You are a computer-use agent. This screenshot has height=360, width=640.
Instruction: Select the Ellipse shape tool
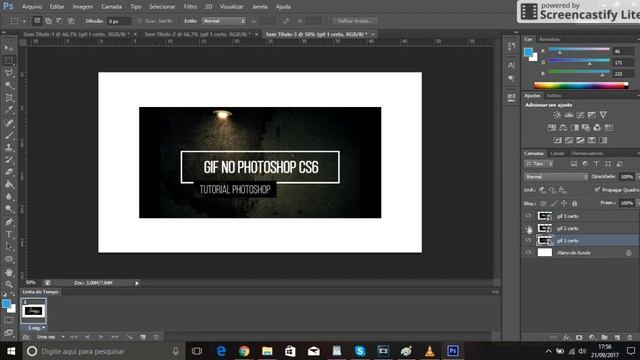click(9, 259)
